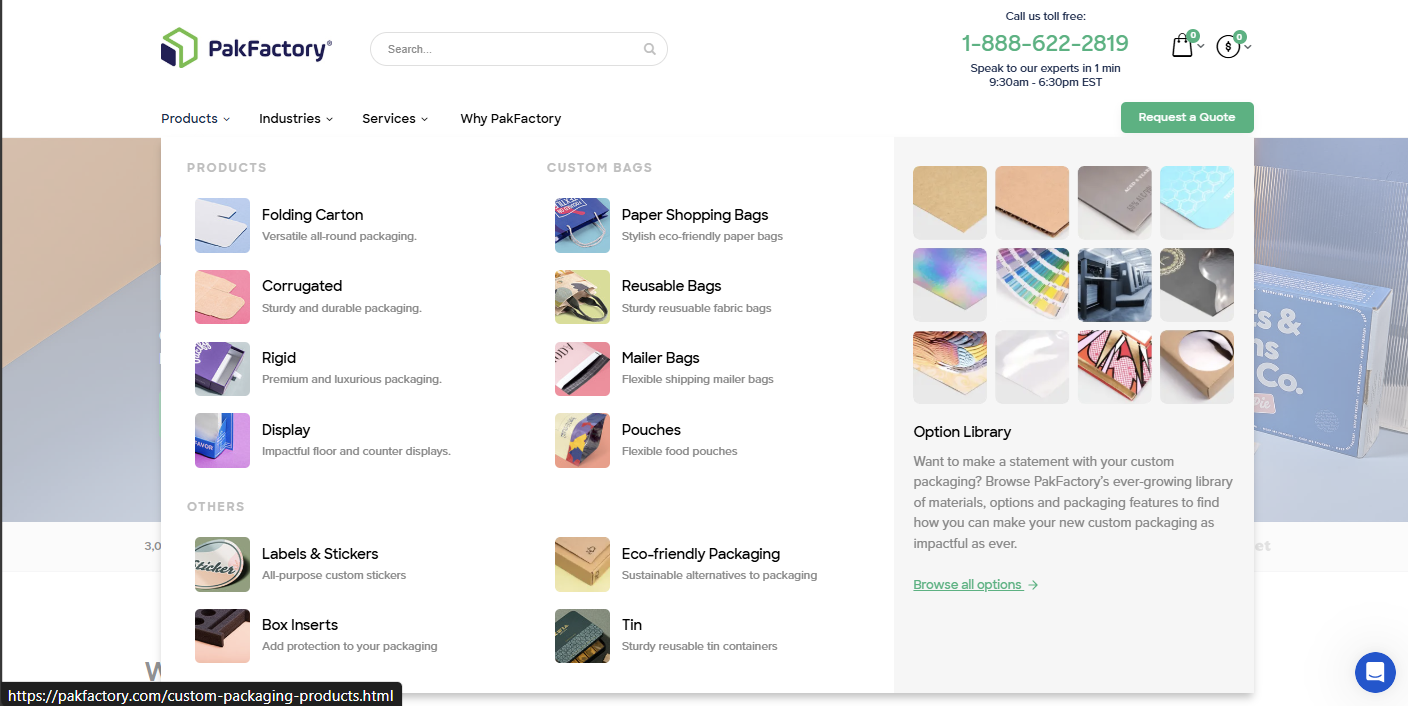Expand the Services dropdown menu
This screenshot has height=706, width=1408.
pyautogui.click(x=394, y=118)
